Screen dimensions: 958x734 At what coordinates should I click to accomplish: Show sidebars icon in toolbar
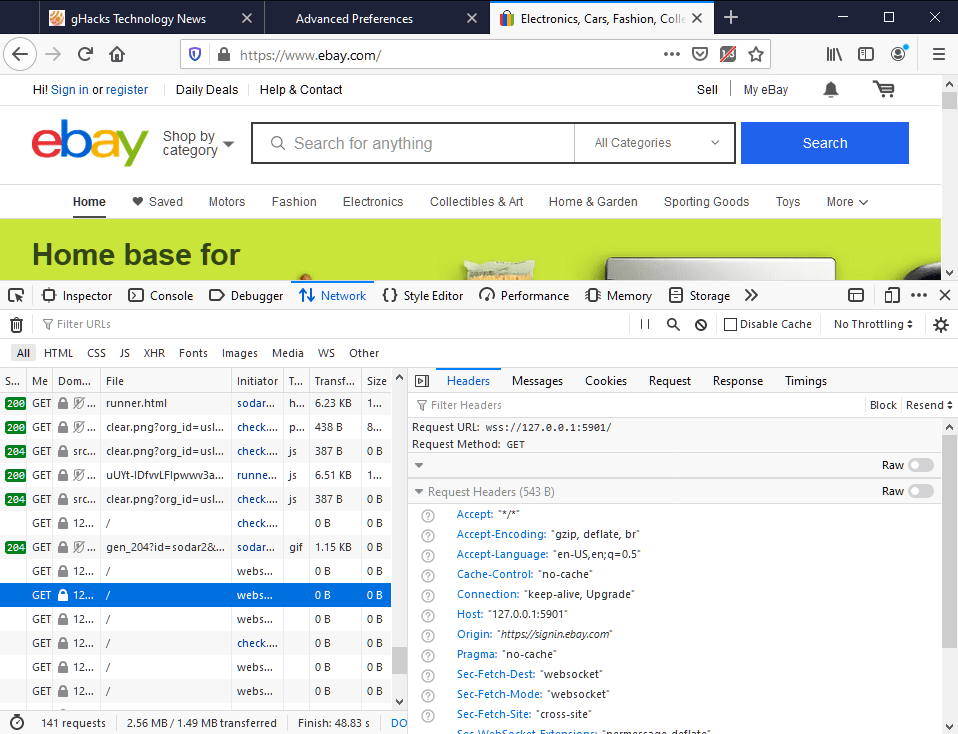pos(866,54)
